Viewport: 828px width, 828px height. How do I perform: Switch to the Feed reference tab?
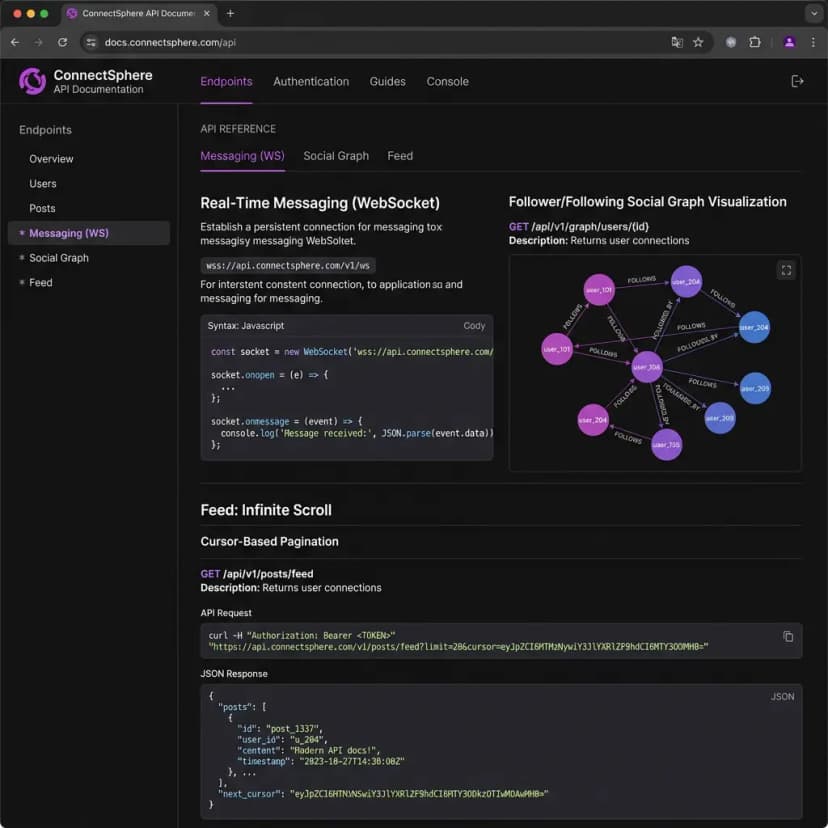400,156
